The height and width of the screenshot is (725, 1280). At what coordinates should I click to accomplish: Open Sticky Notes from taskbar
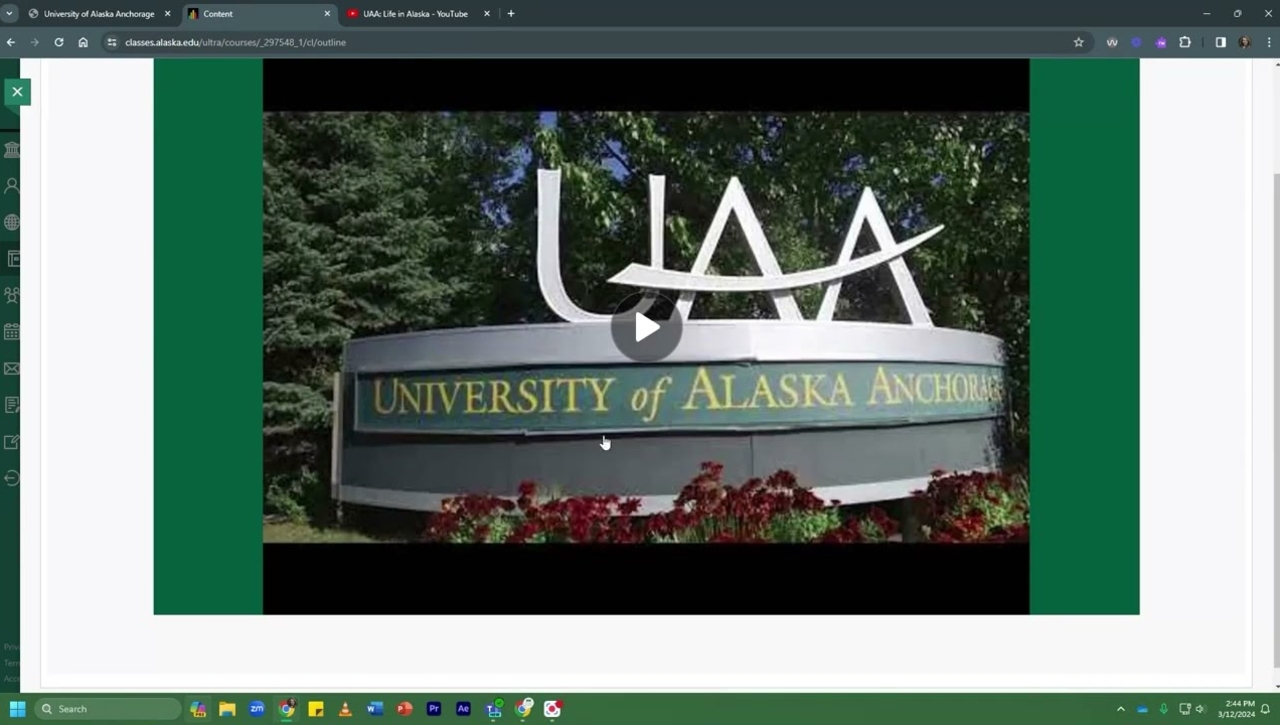316,709
